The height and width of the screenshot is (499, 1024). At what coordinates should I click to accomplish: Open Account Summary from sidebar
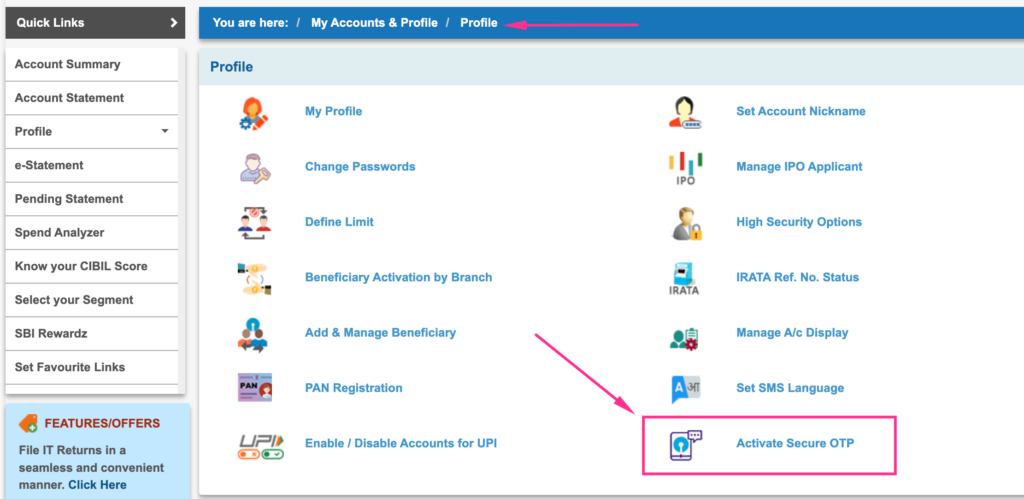(67, 65)
